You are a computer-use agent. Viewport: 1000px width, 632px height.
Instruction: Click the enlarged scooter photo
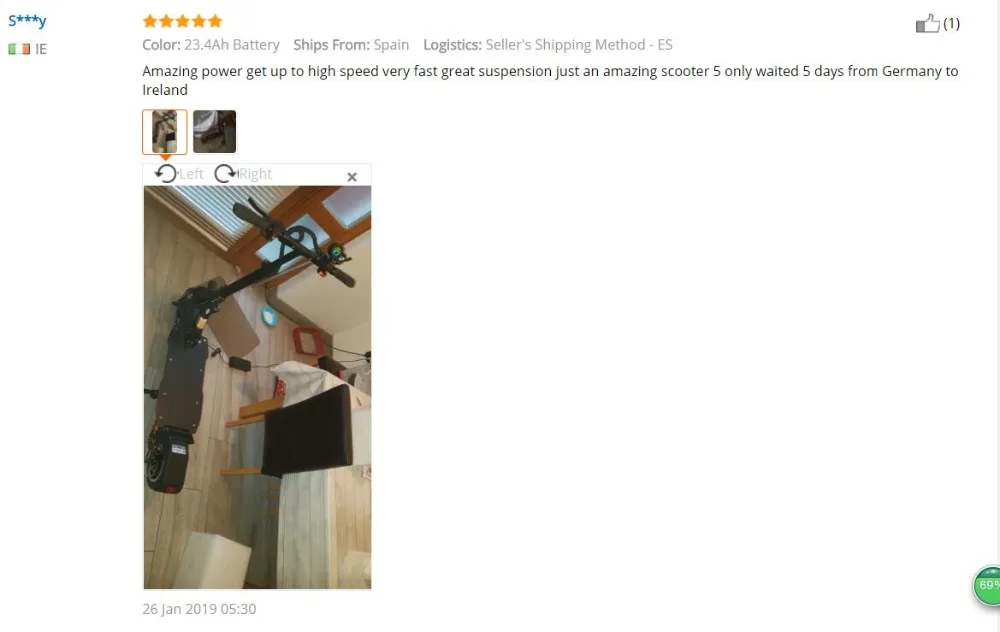[x=257, y=387]
